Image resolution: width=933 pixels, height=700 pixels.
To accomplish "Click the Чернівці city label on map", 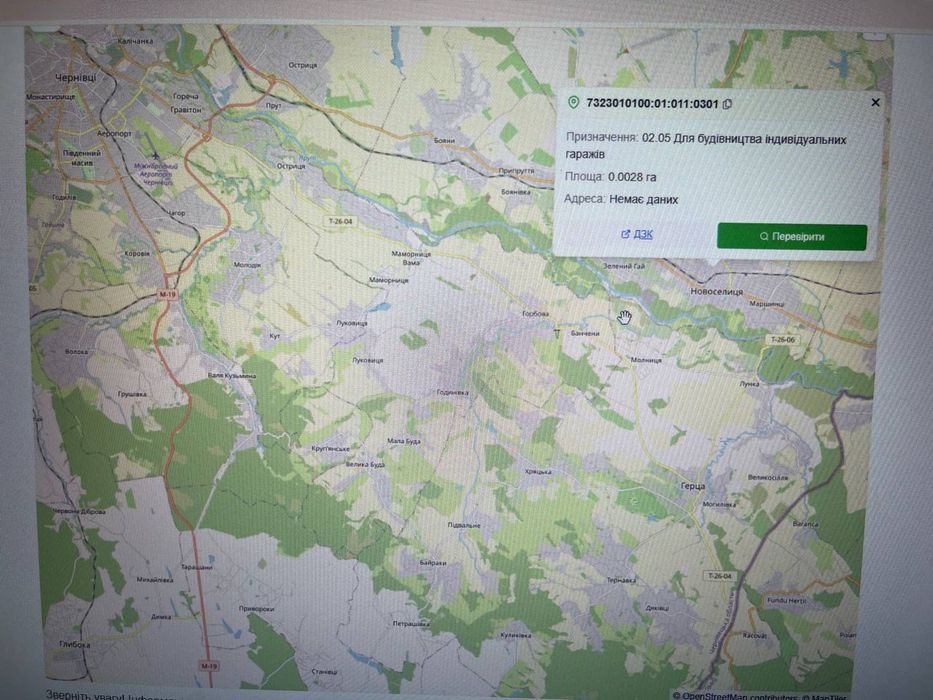I will (x=76, y=78).
